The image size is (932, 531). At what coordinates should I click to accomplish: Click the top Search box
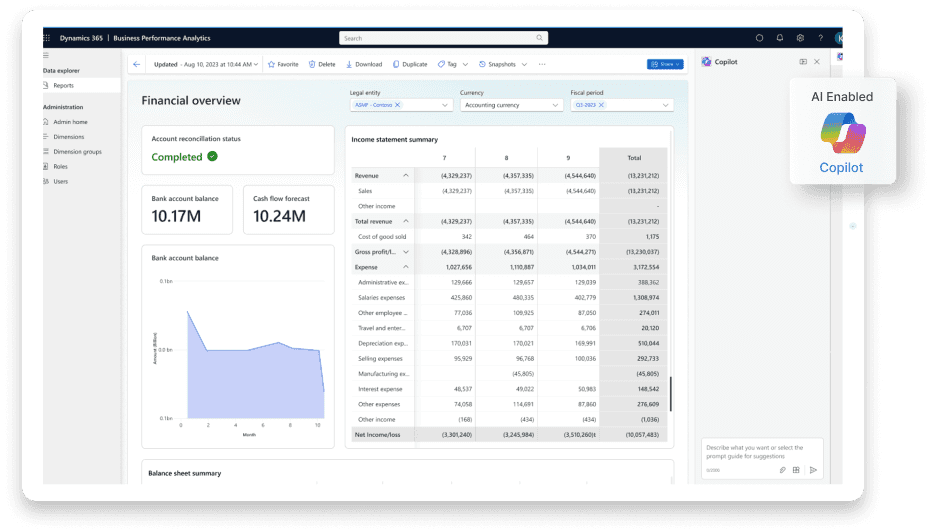pyautogui.click(x=443, y=38)
